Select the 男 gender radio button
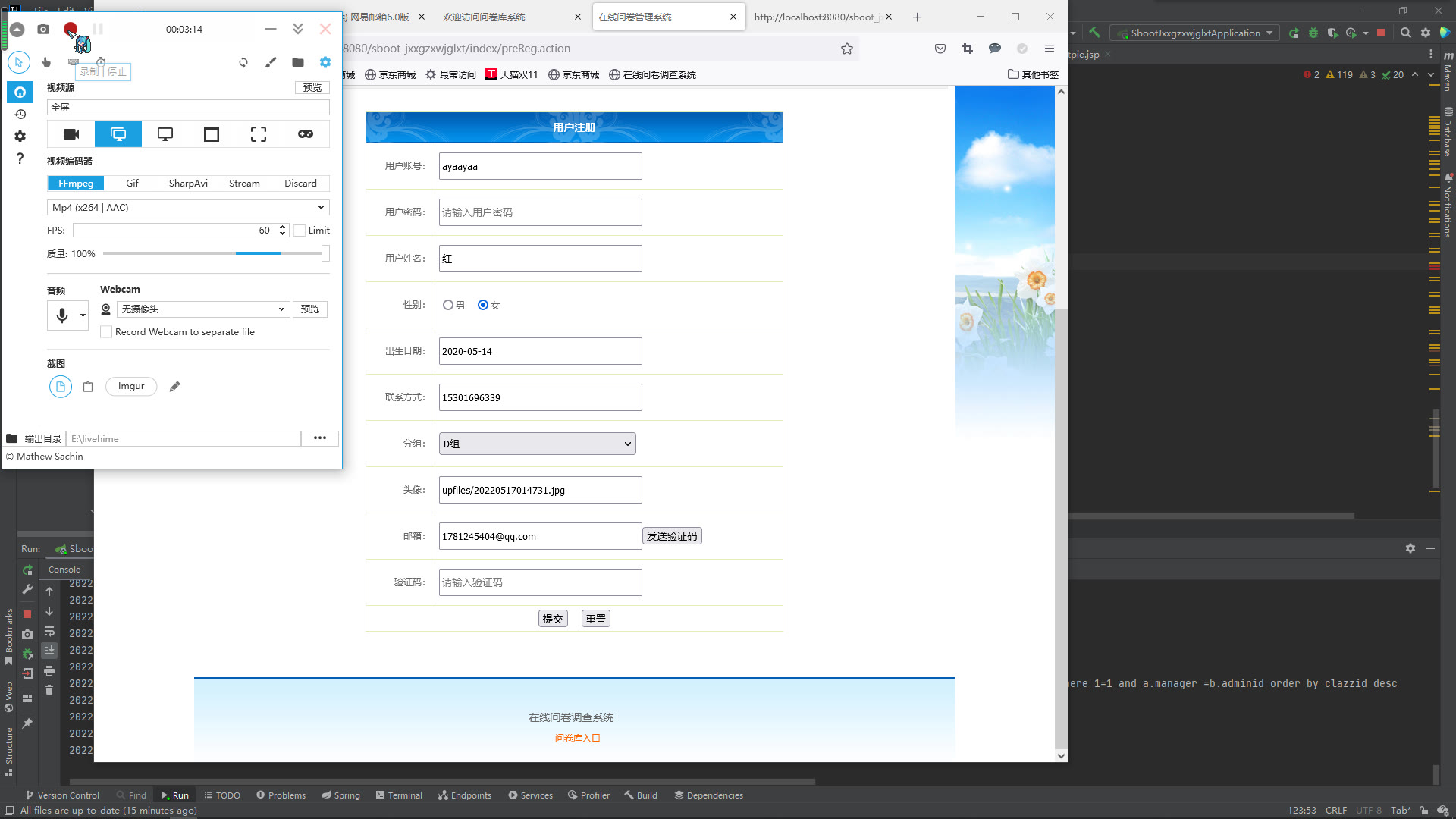The height and width of the screenshot is (819, 1456). pyautogui.click(x=448, y=305)
